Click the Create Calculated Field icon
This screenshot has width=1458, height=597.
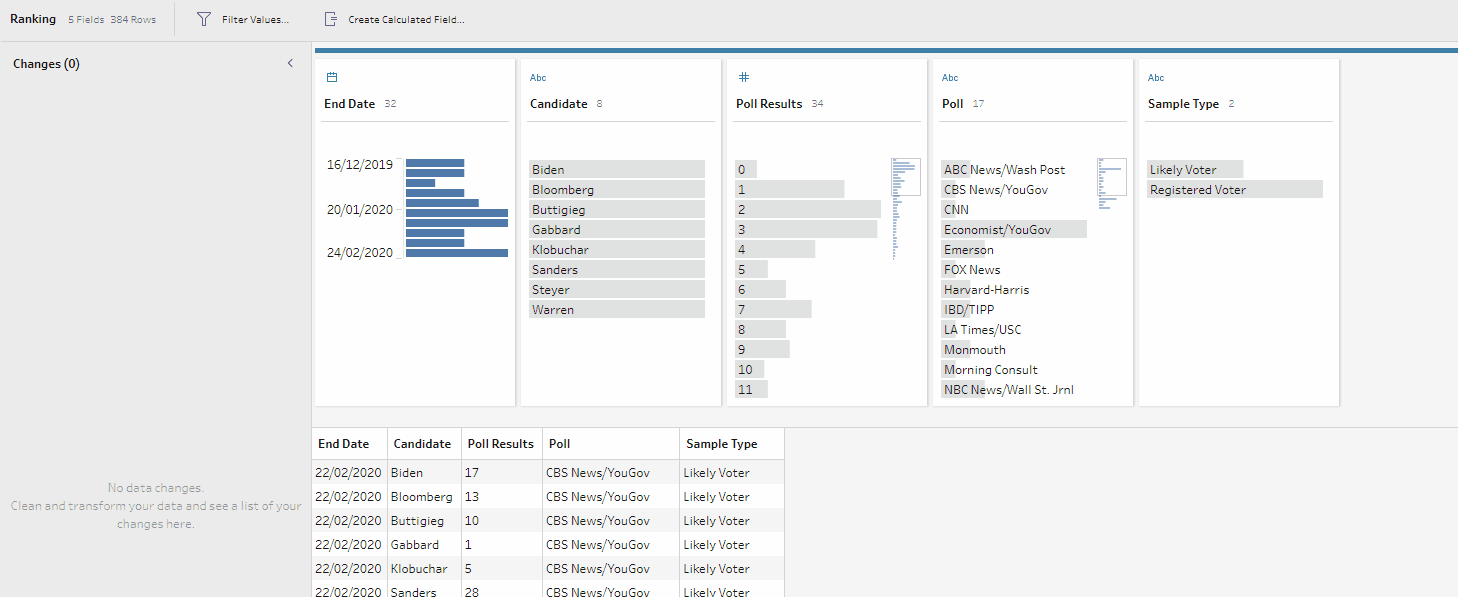[x=331, y=19]
